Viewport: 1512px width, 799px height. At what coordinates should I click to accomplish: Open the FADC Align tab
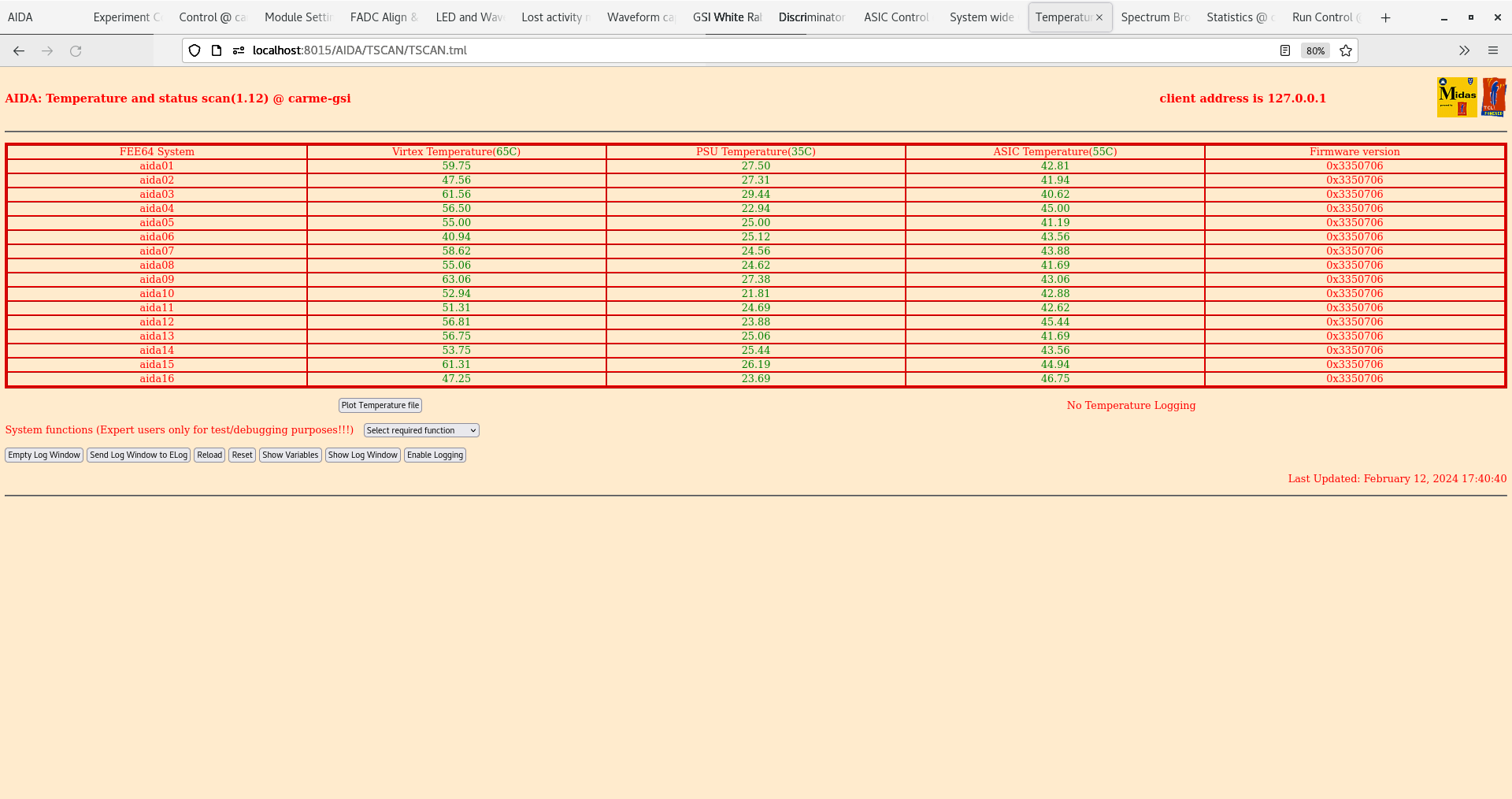tap(384, 17)
